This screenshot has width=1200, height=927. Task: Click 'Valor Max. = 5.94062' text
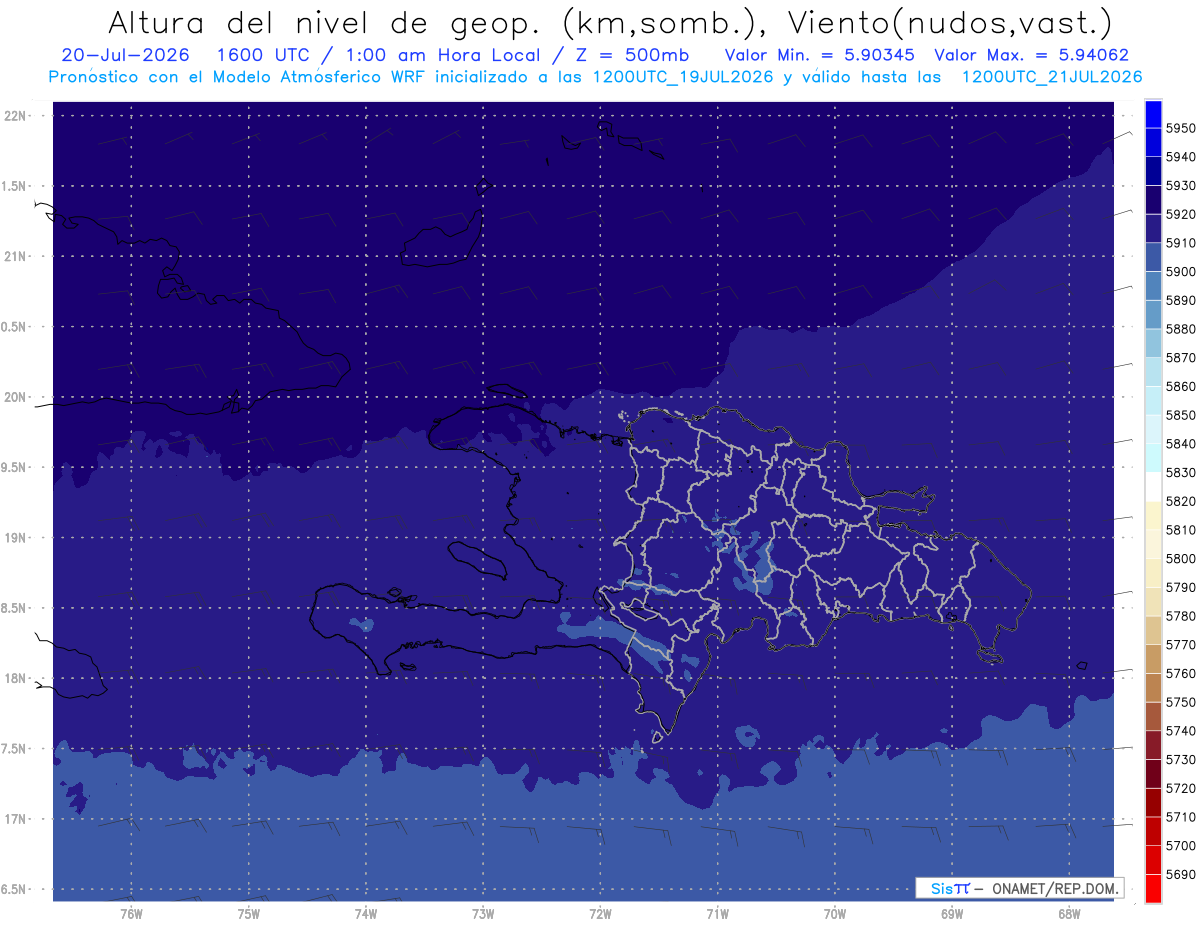tap(1031, 55)
